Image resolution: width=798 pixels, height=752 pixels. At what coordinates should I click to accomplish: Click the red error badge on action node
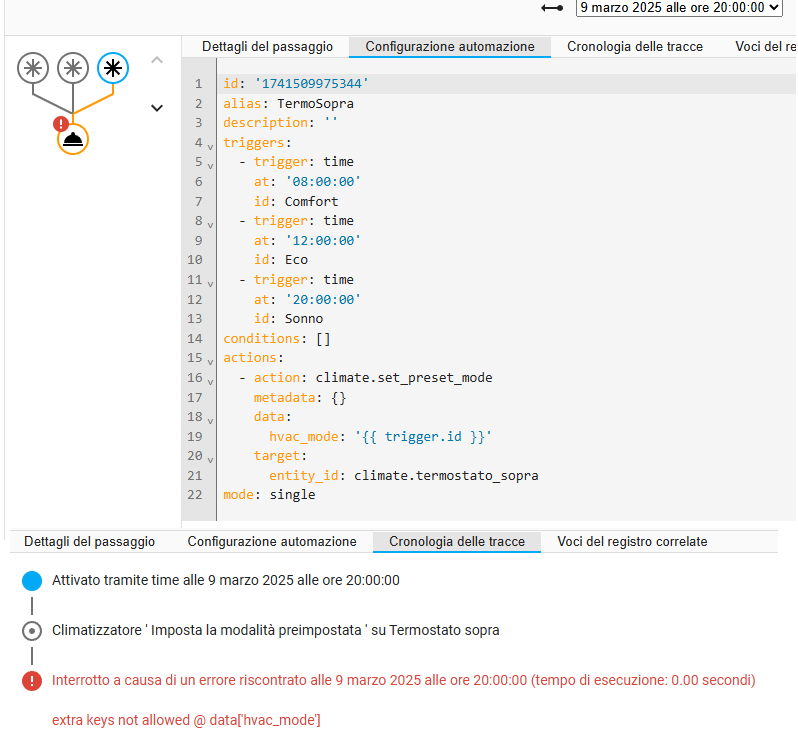click(61, 125)
